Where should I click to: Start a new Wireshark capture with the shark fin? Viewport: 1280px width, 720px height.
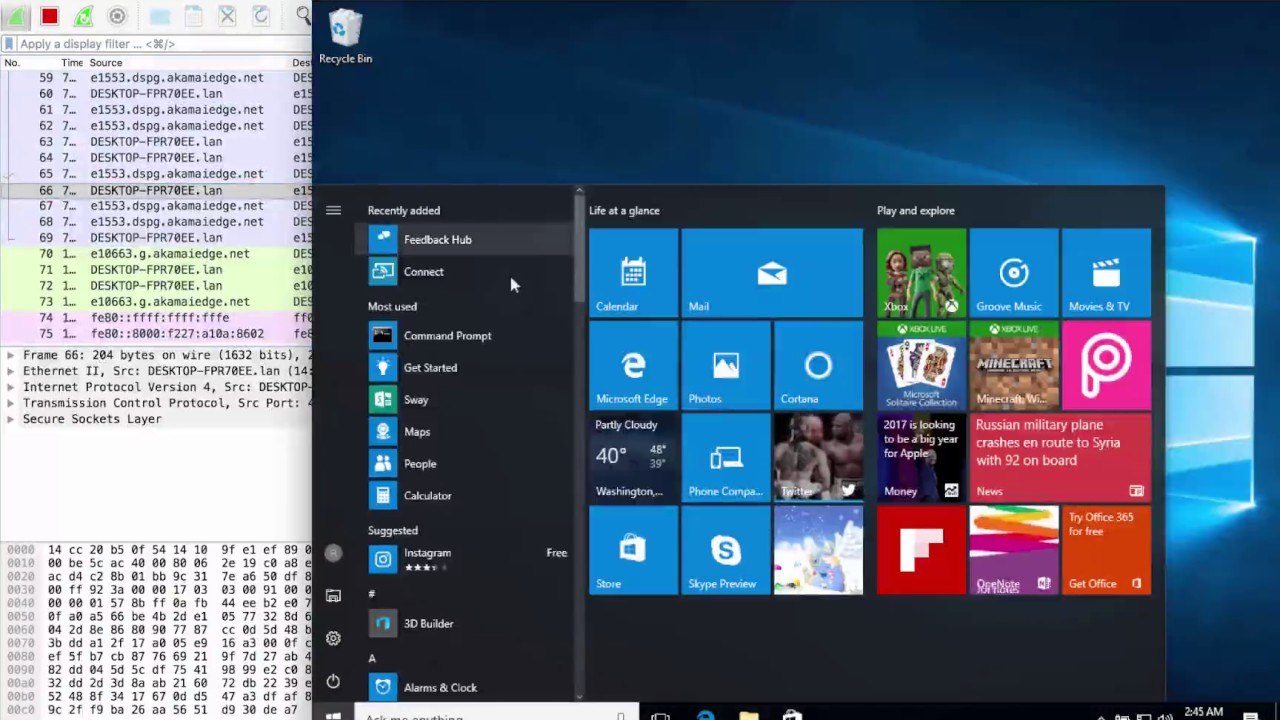pos(16,16)
